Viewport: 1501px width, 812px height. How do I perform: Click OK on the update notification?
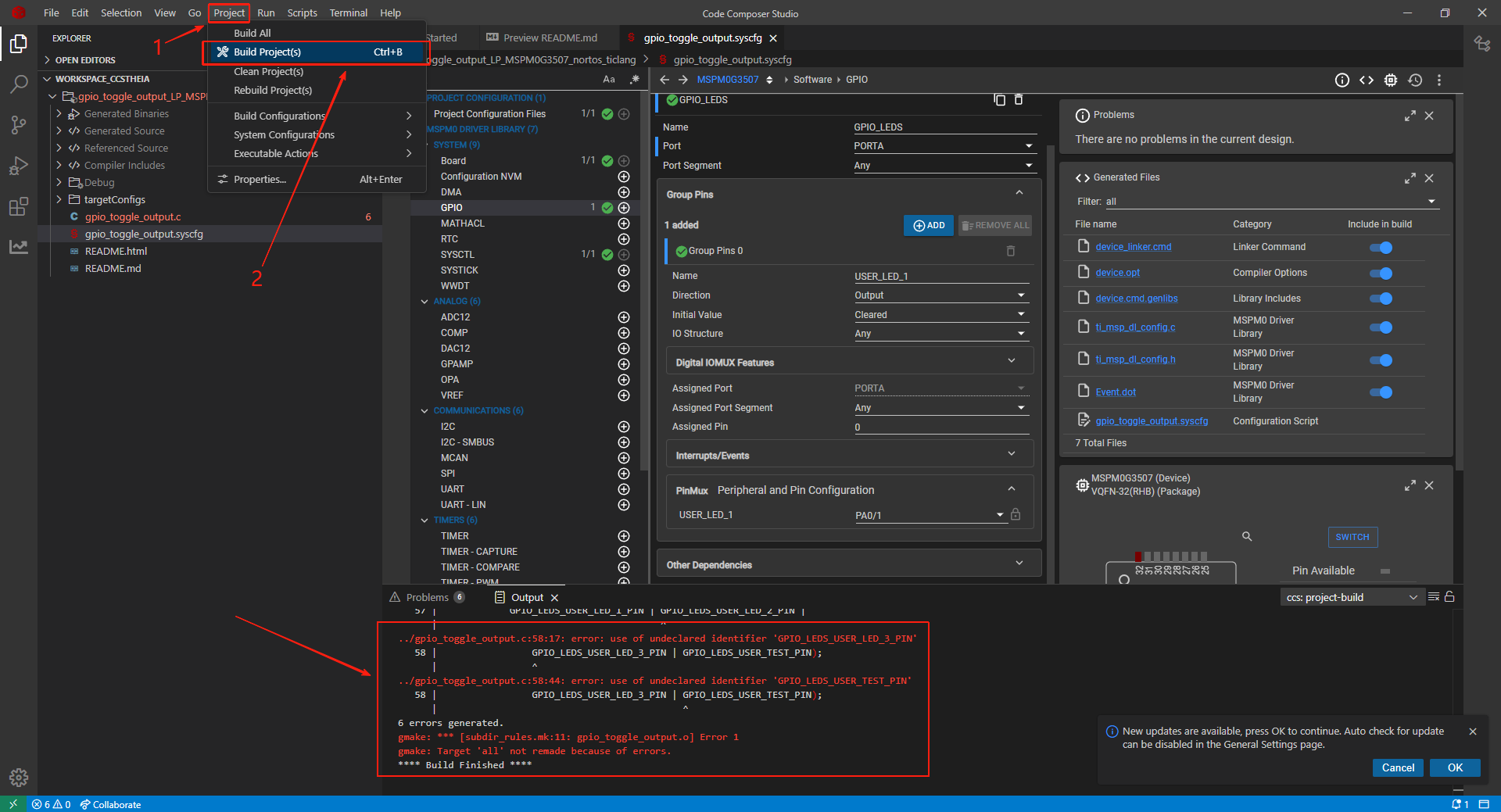point(1455,767)
